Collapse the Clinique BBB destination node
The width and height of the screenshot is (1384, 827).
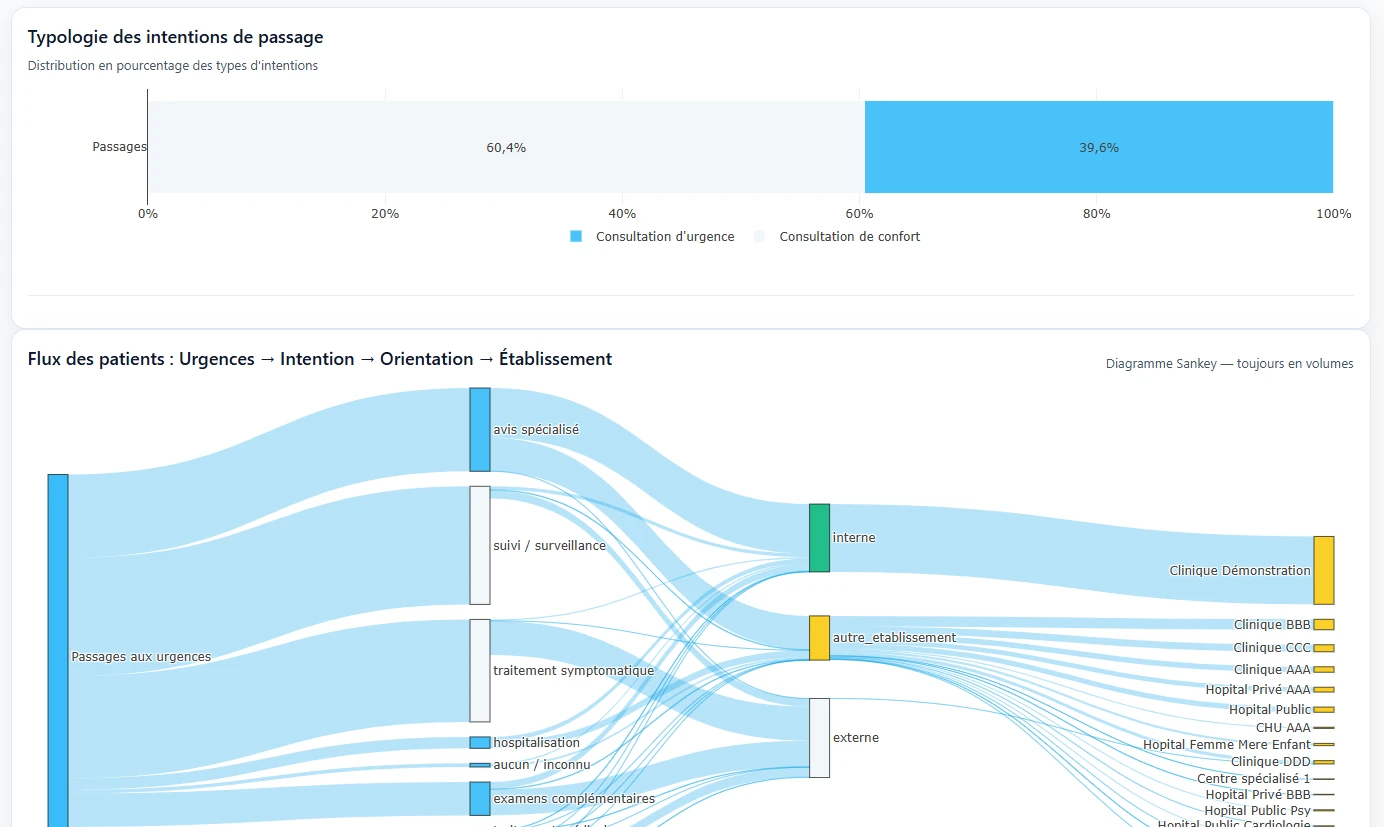click(x=1325, y=624)
